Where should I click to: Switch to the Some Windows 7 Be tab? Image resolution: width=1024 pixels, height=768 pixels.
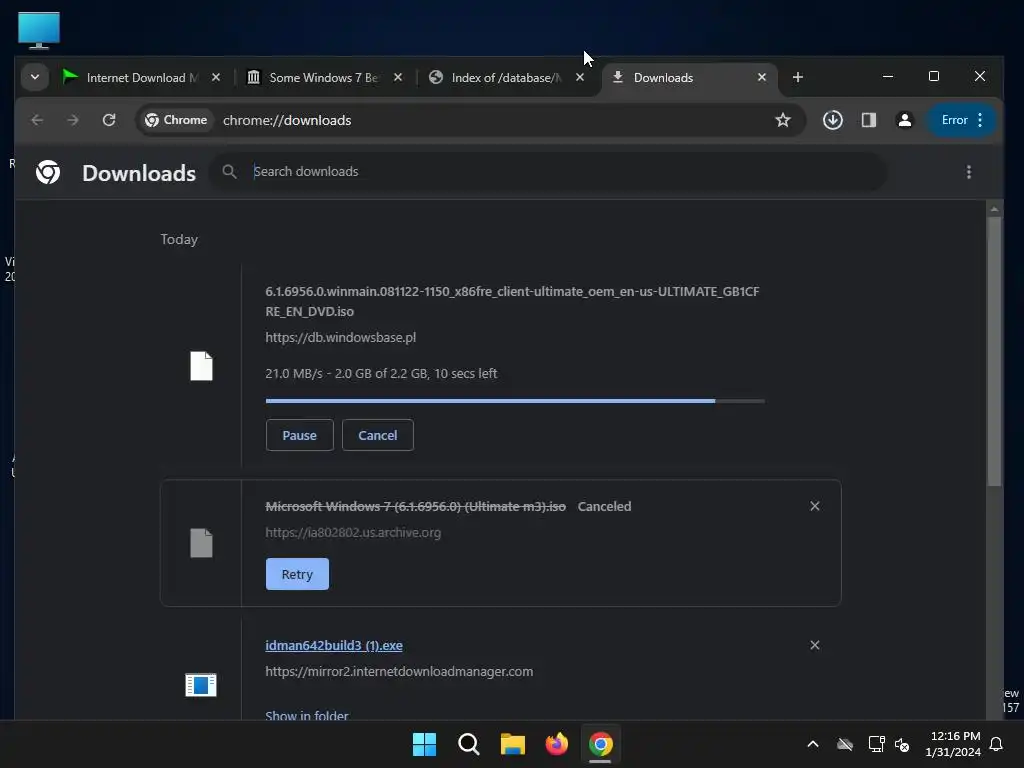[x=324, y=78]
